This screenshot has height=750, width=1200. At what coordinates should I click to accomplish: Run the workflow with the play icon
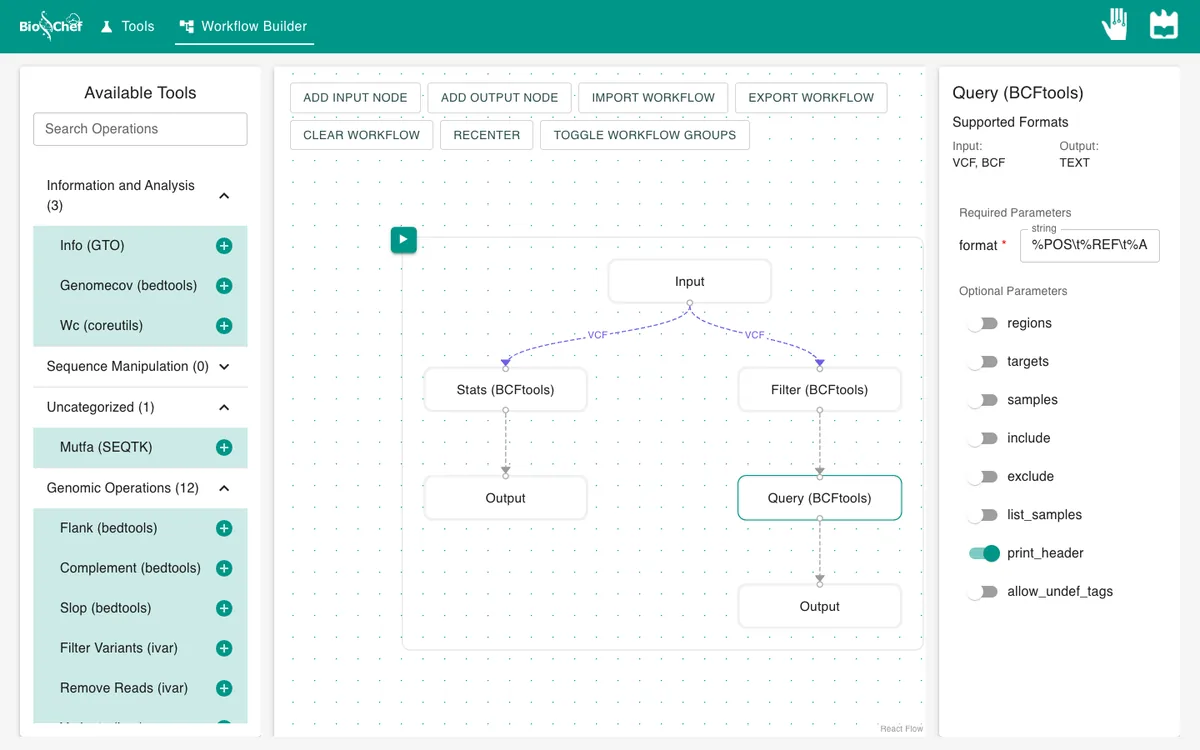pos(404,240)
